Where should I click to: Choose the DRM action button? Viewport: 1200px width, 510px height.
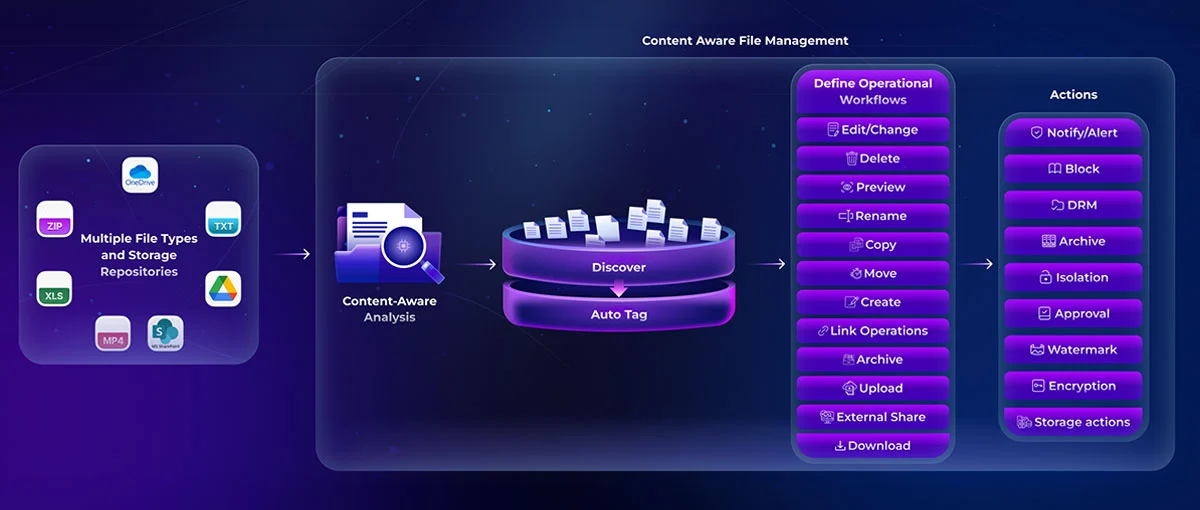click(1073, 205)
